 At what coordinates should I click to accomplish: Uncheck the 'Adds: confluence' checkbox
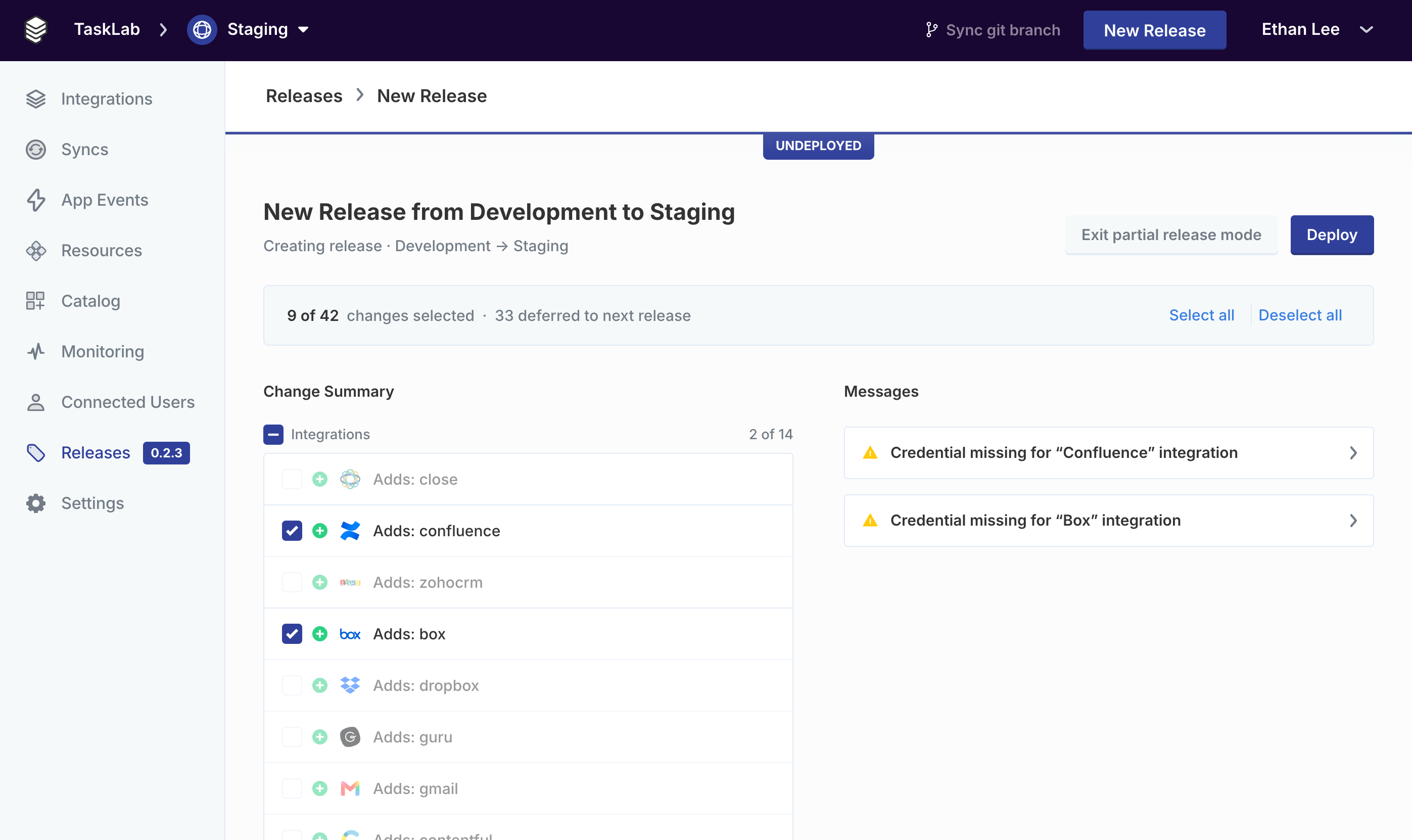tap(292, 531)
